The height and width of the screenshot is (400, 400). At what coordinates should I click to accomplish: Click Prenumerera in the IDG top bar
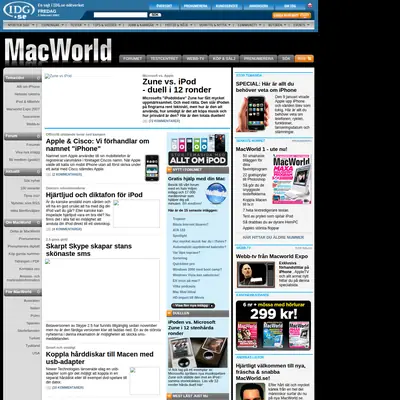195,6
